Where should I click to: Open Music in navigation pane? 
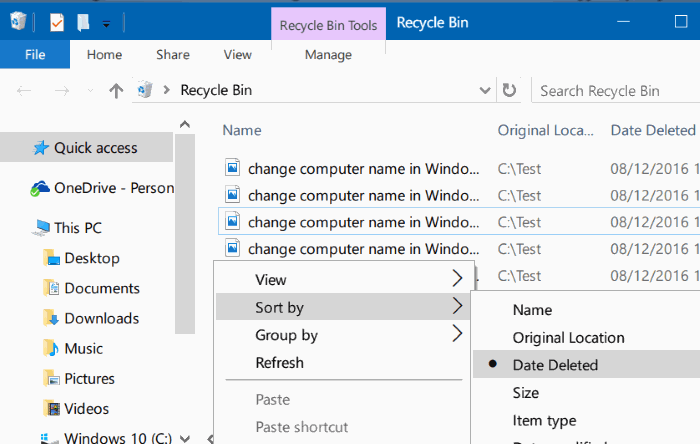pyautogui.click(x=83, y=349)
